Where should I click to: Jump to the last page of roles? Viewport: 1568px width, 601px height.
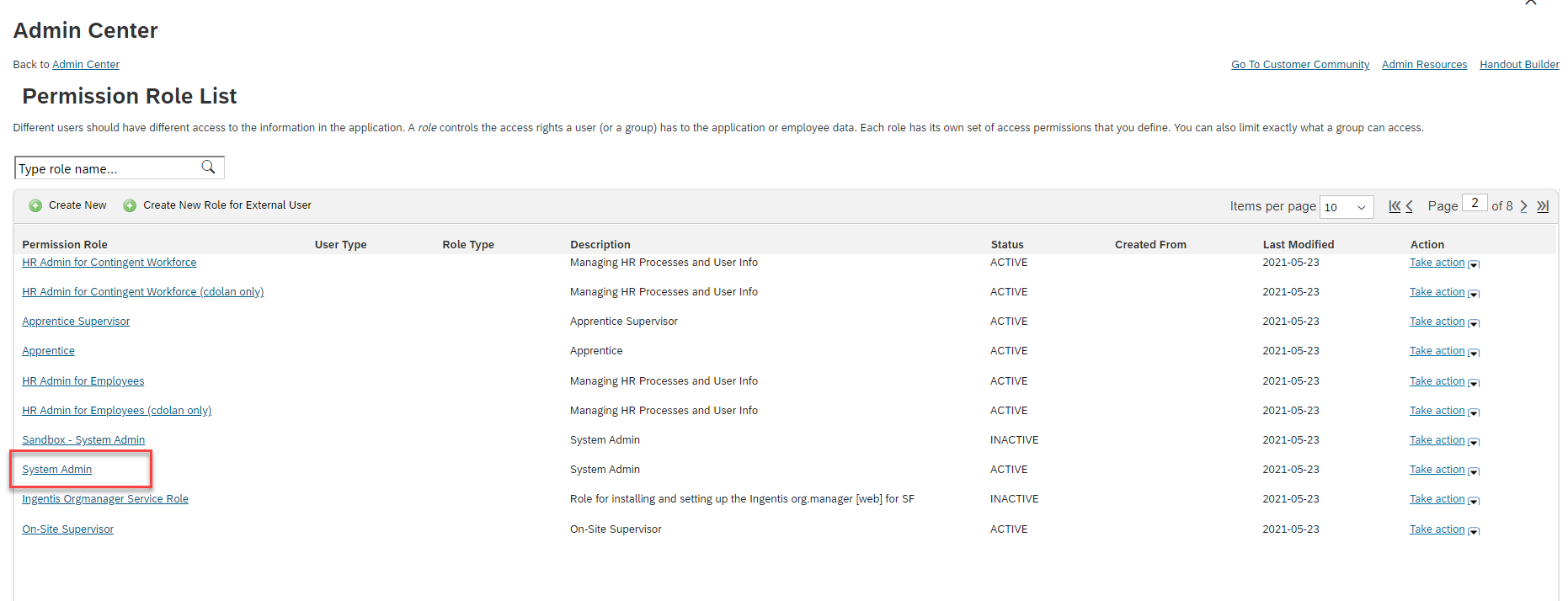[1543, 206]
